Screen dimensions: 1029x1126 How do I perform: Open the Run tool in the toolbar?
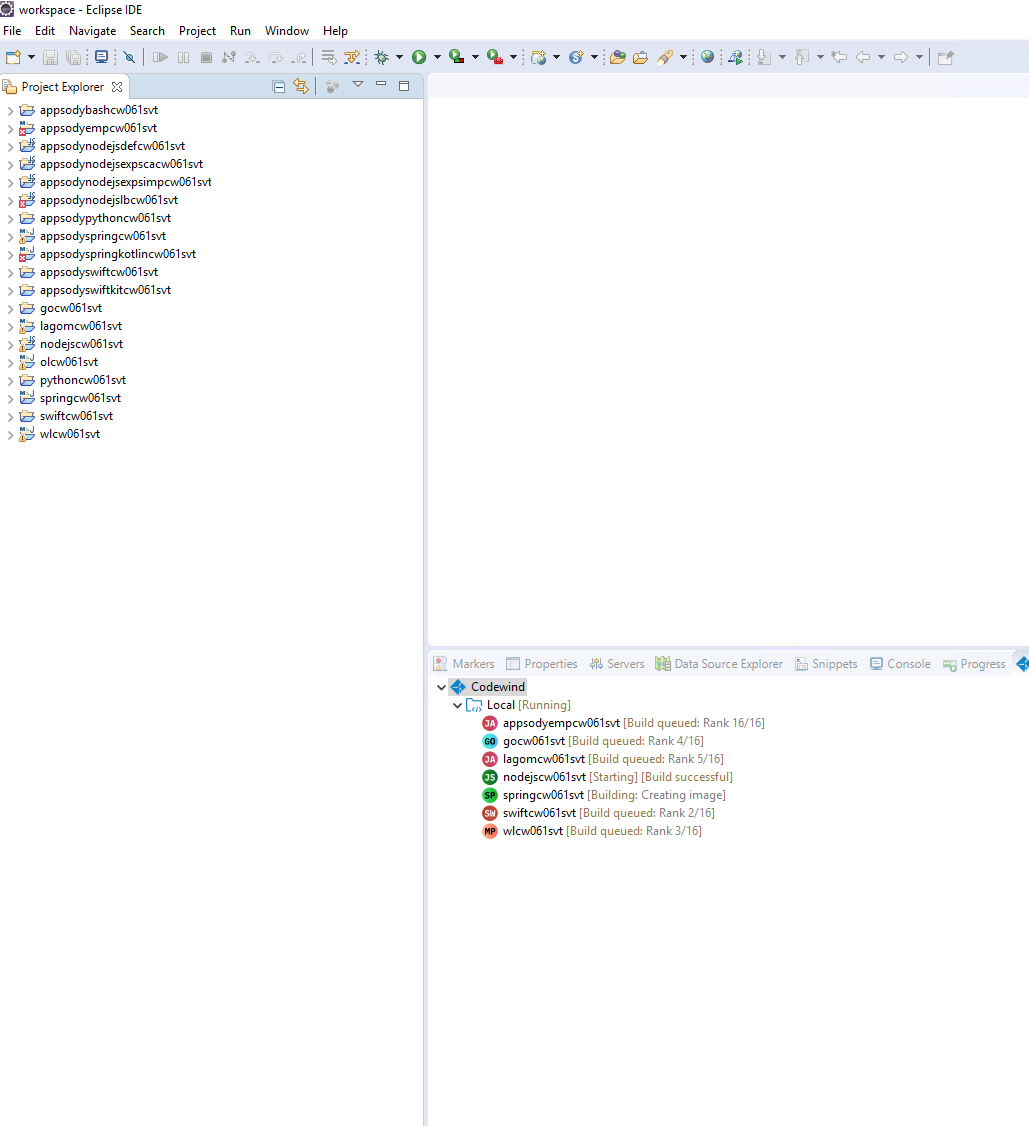(419, 57)
